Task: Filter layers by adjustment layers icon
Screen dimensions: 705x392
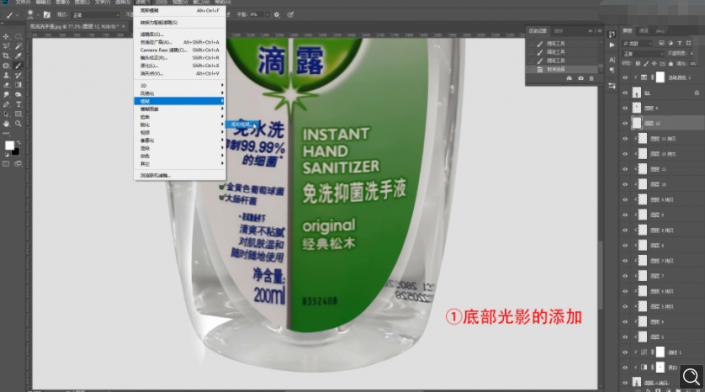Action: [x=670, y=43]
